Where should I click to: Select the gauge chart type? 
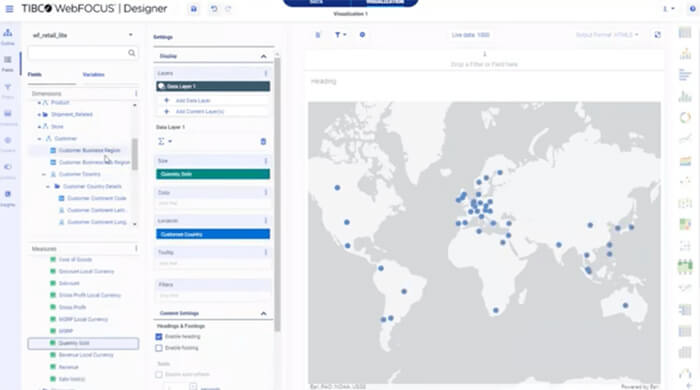(685, 373)
